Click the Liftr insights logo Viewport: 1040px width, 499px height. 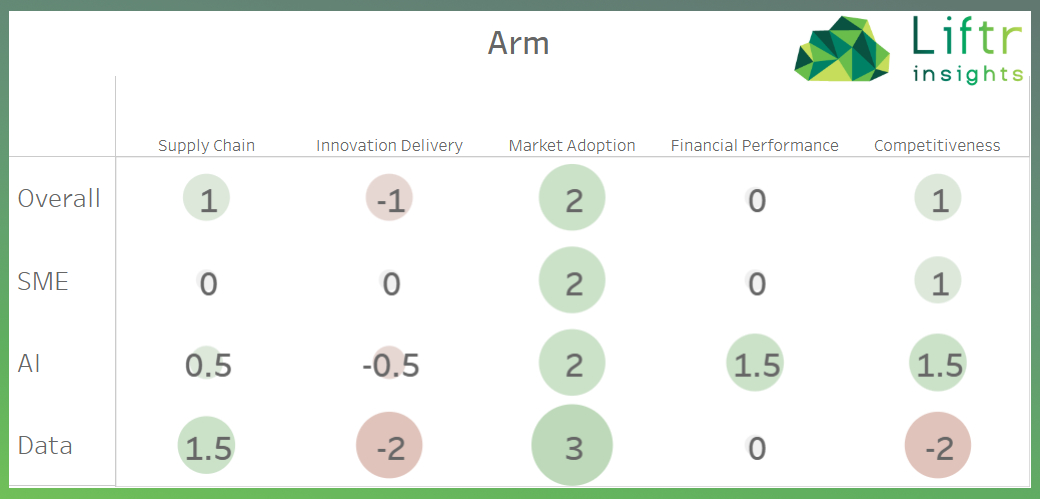click(908, 50)
